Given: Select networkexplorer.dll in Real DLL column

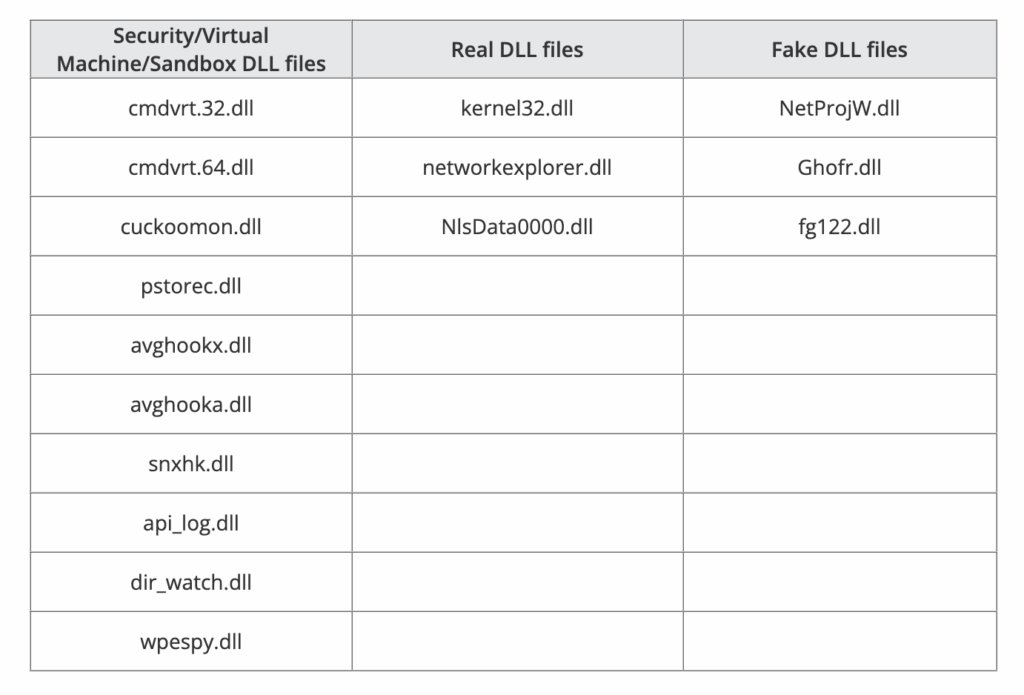Looking at the screenshot, I should (517, 167).
